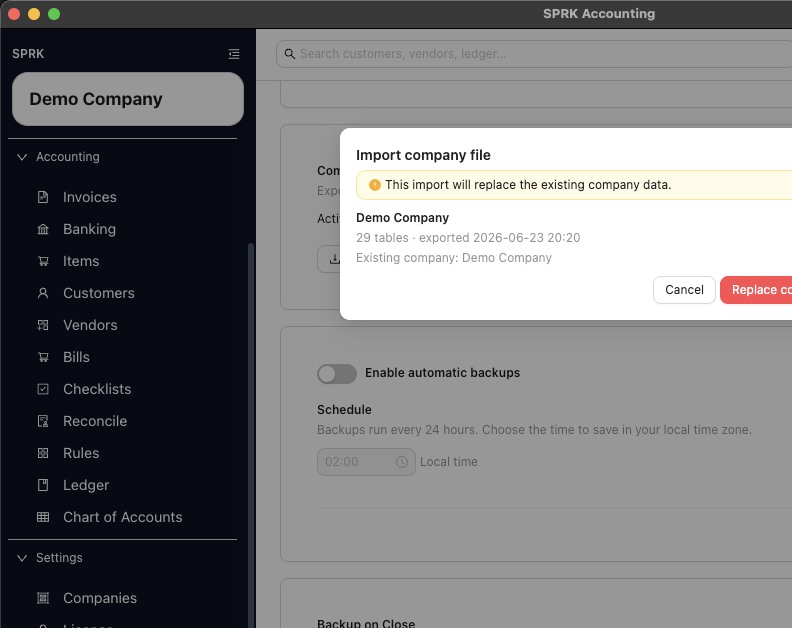Click the Demo Company switcher button
Screen dimensions: 792x628
click(x=128, y=99)
